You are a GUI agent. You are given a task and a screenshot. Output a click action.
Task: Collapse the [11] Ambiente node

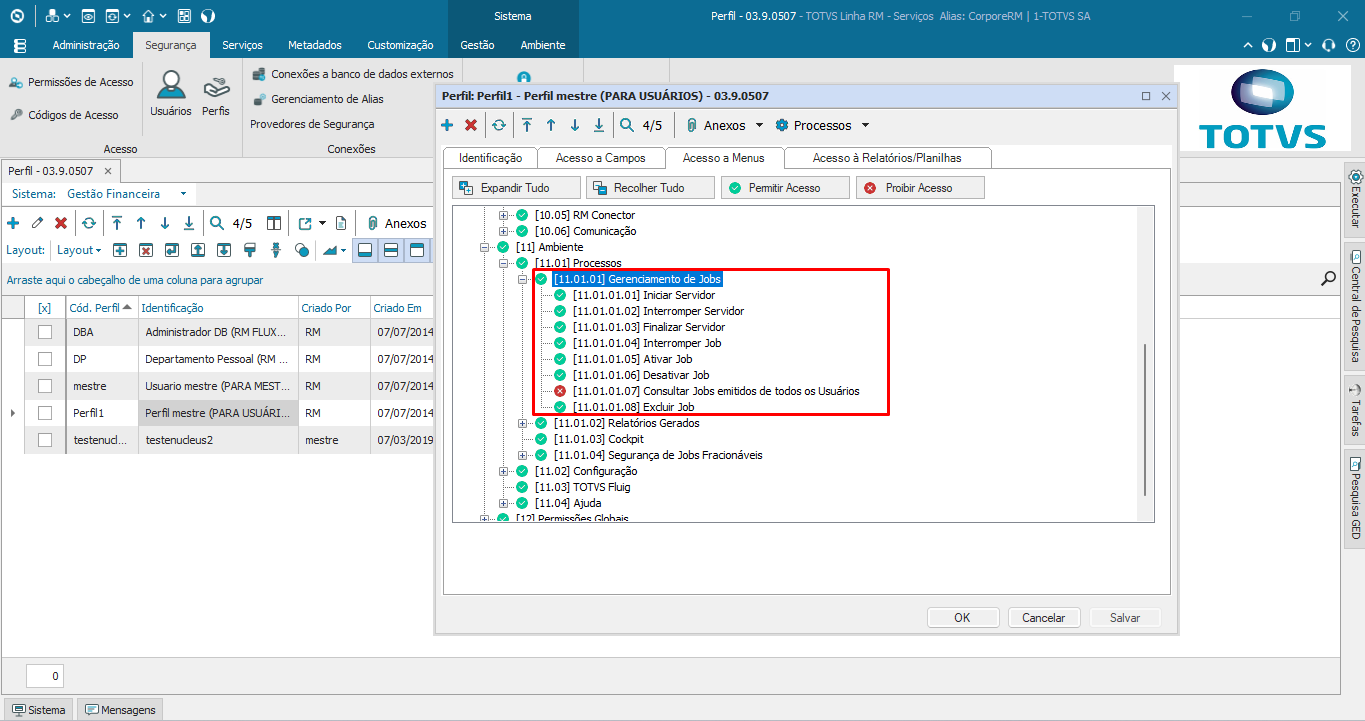(x=485, y=247)
